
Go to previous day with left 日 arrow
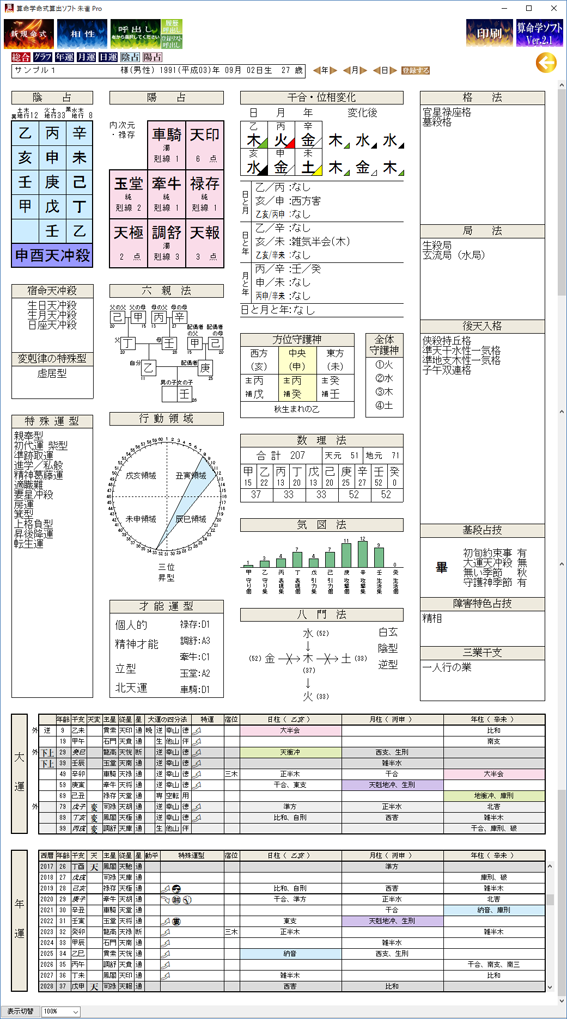pyautogui.click(x=376, y=70)
